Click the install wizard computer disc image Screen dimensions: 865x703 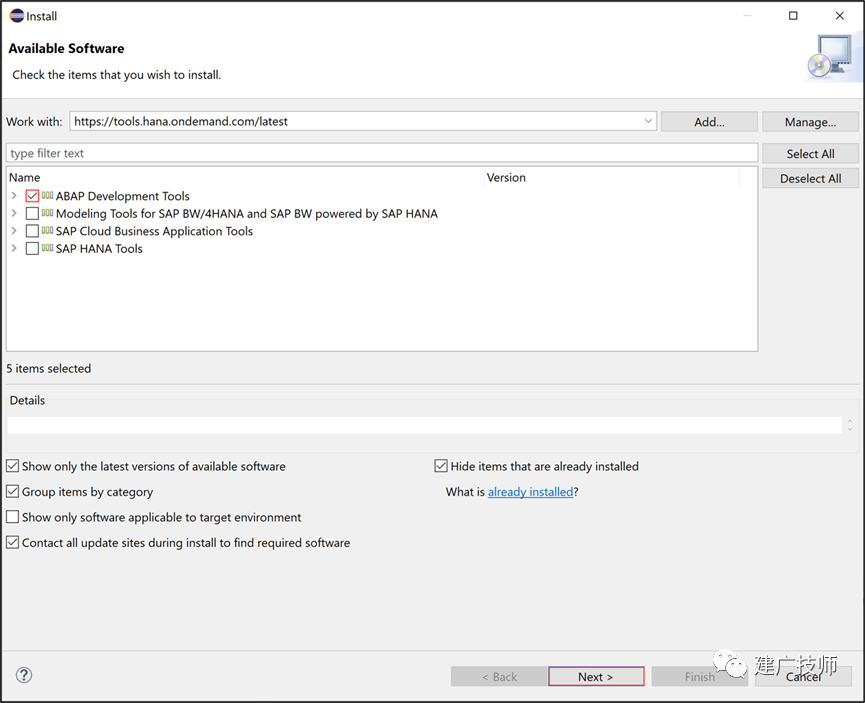click(x=831, y=56)
